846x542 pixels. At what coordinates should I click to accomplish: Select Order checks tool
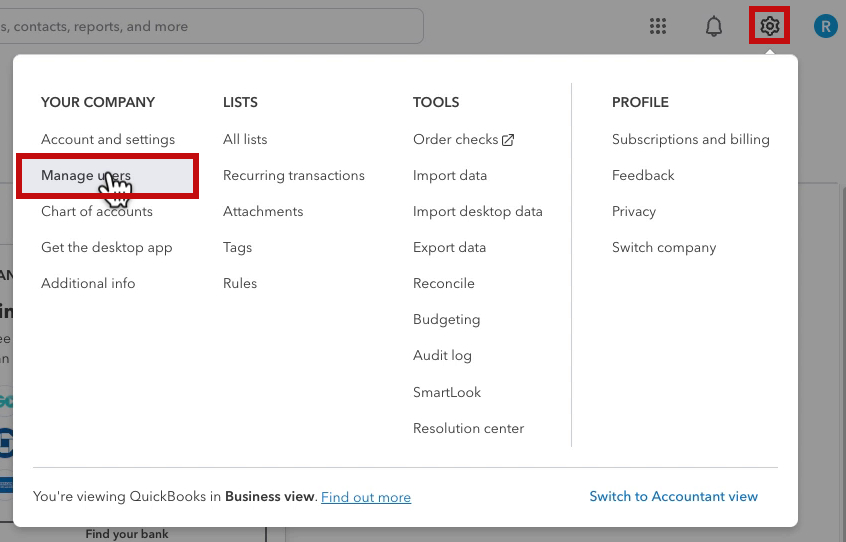coord(455,139)
